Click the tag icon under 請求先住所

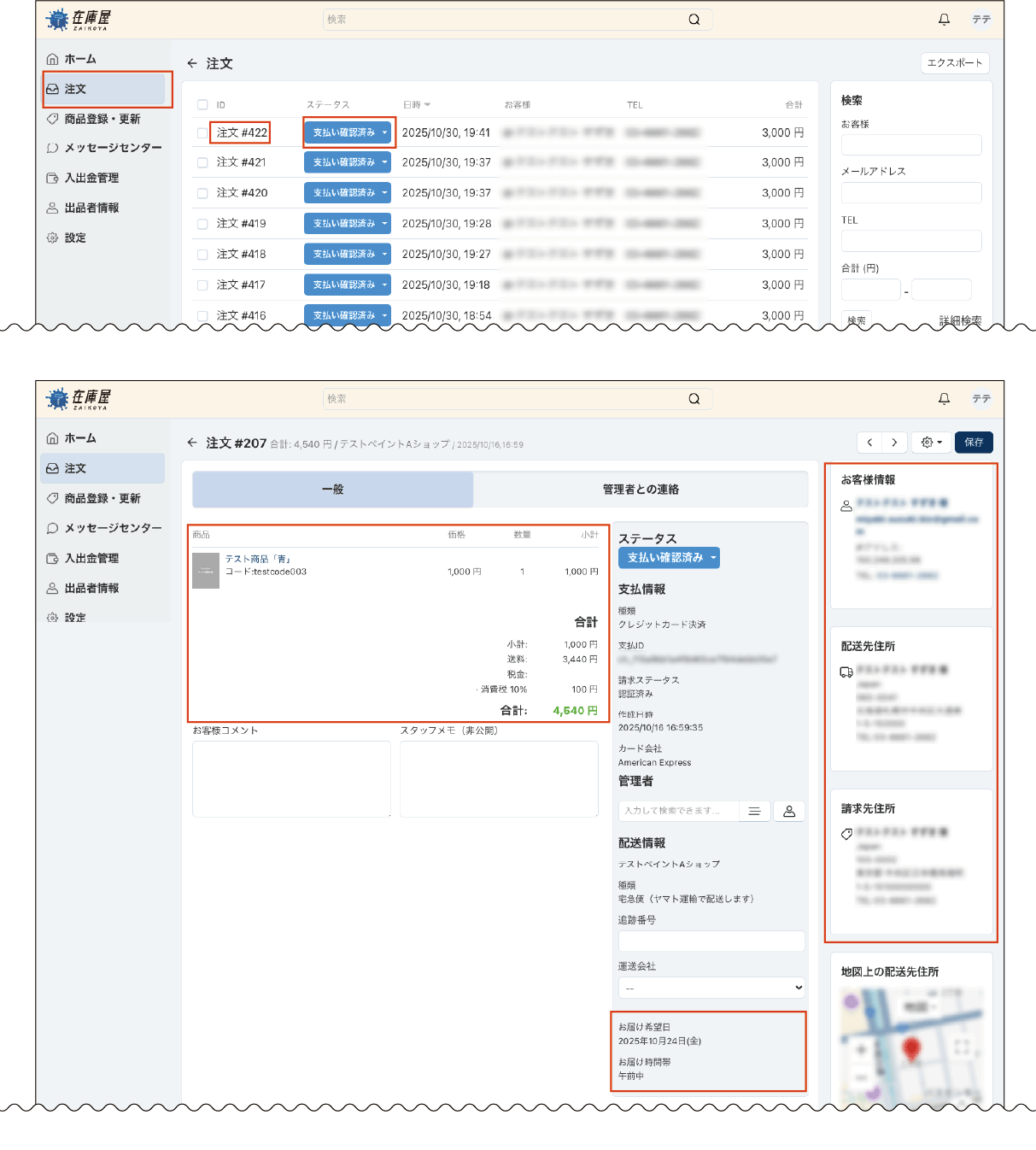pos(846,834)
